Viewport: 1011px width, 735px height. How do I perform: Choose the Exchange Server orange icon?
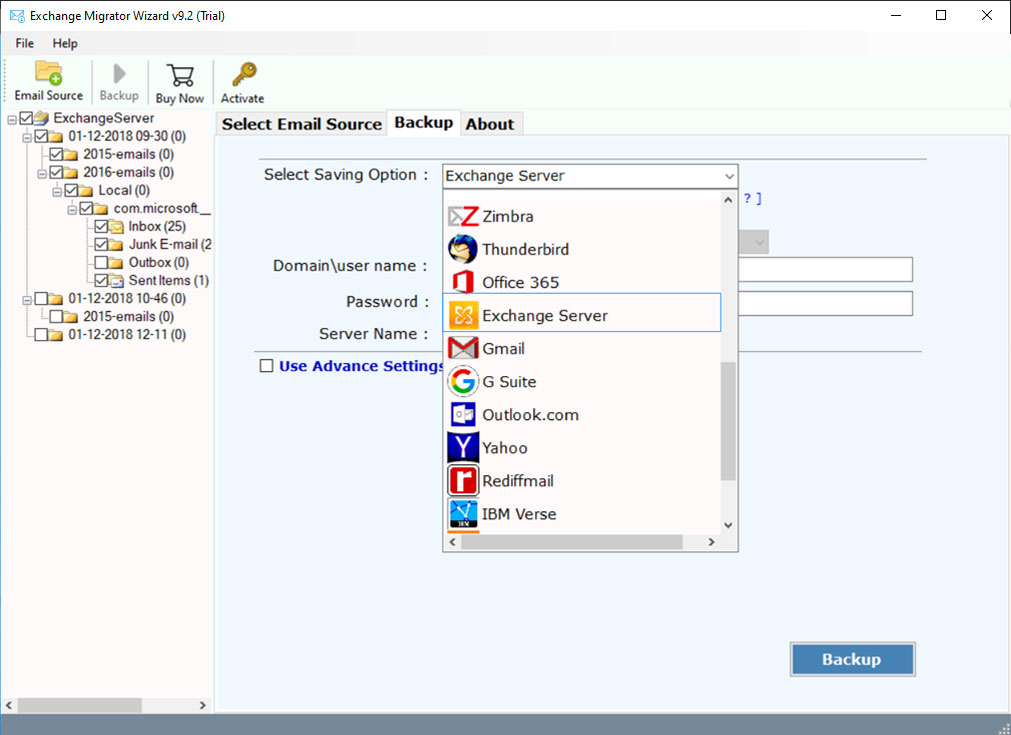pyautogui.click(x=463, y=315)
